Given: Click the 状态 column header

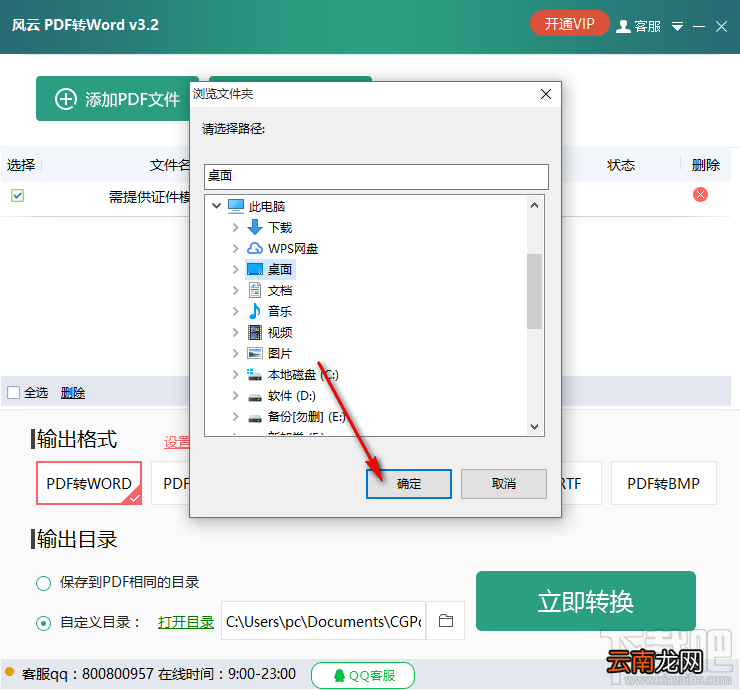Looking at the screenshot, I should [x=621, y=165].
